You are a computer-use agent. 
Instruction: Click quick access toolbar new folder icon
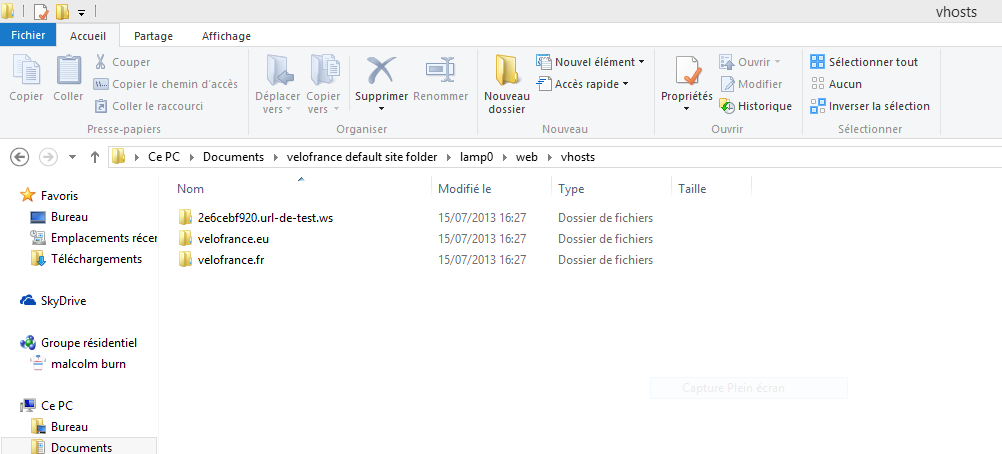(x=63, y=12)
